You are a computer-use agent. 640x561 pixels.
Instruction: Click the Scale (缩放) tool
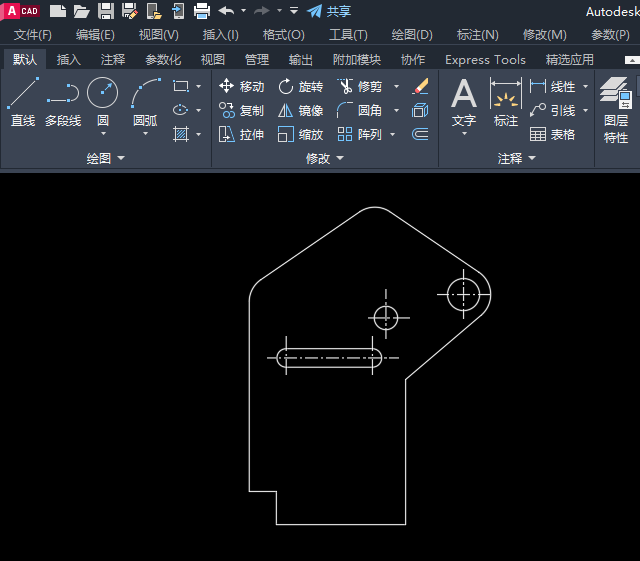pos(301,134)
